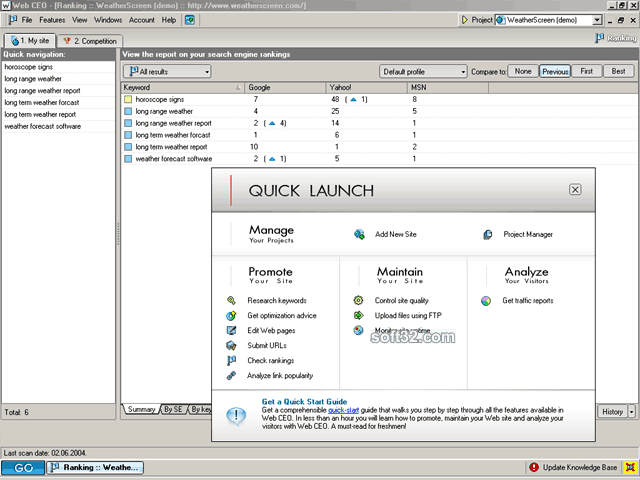Click the Yahoo! column header
Image resolution: width=640 pixels, height=480 pixels.
(x=367, y=87)
